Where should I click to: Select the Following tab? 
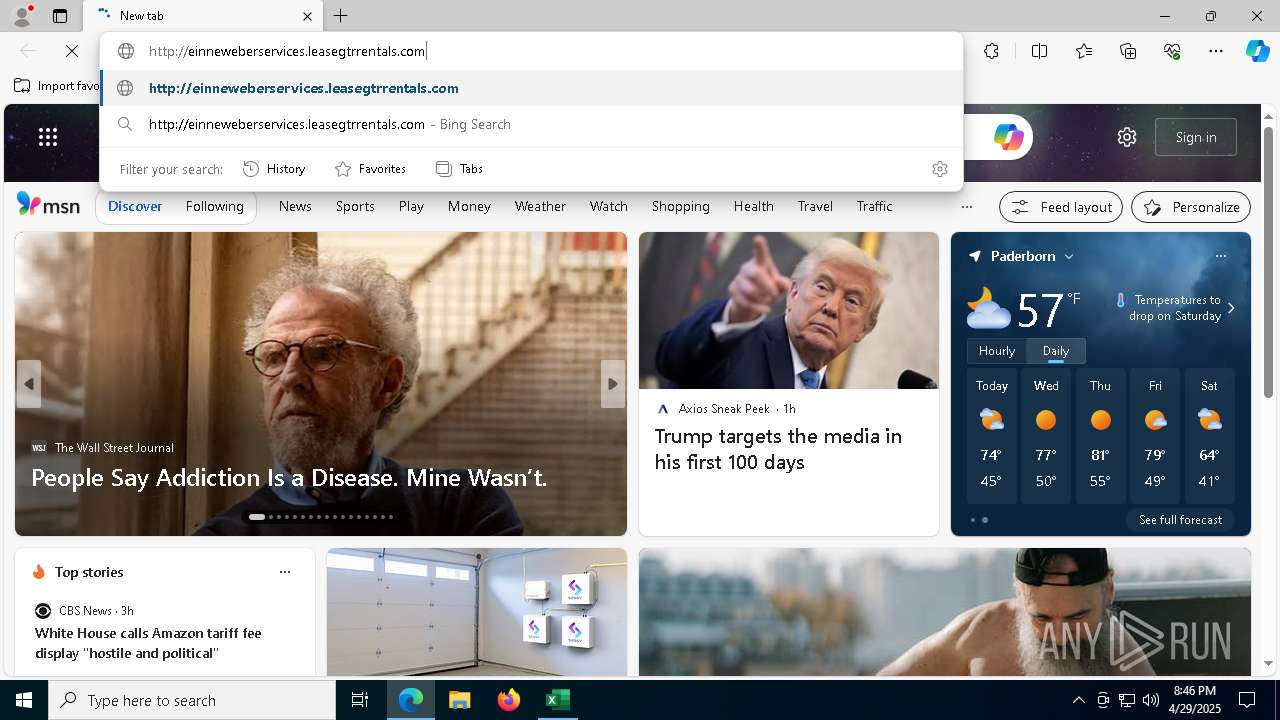pos(215,207)
